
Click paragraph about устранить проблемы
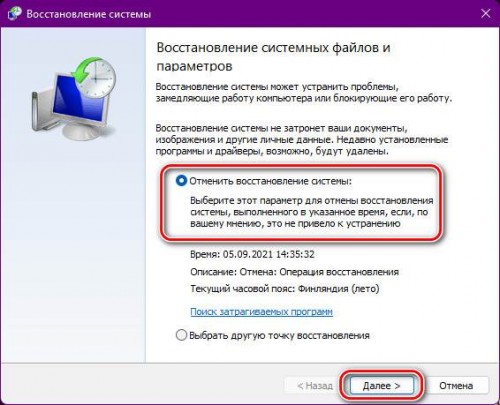304,93
